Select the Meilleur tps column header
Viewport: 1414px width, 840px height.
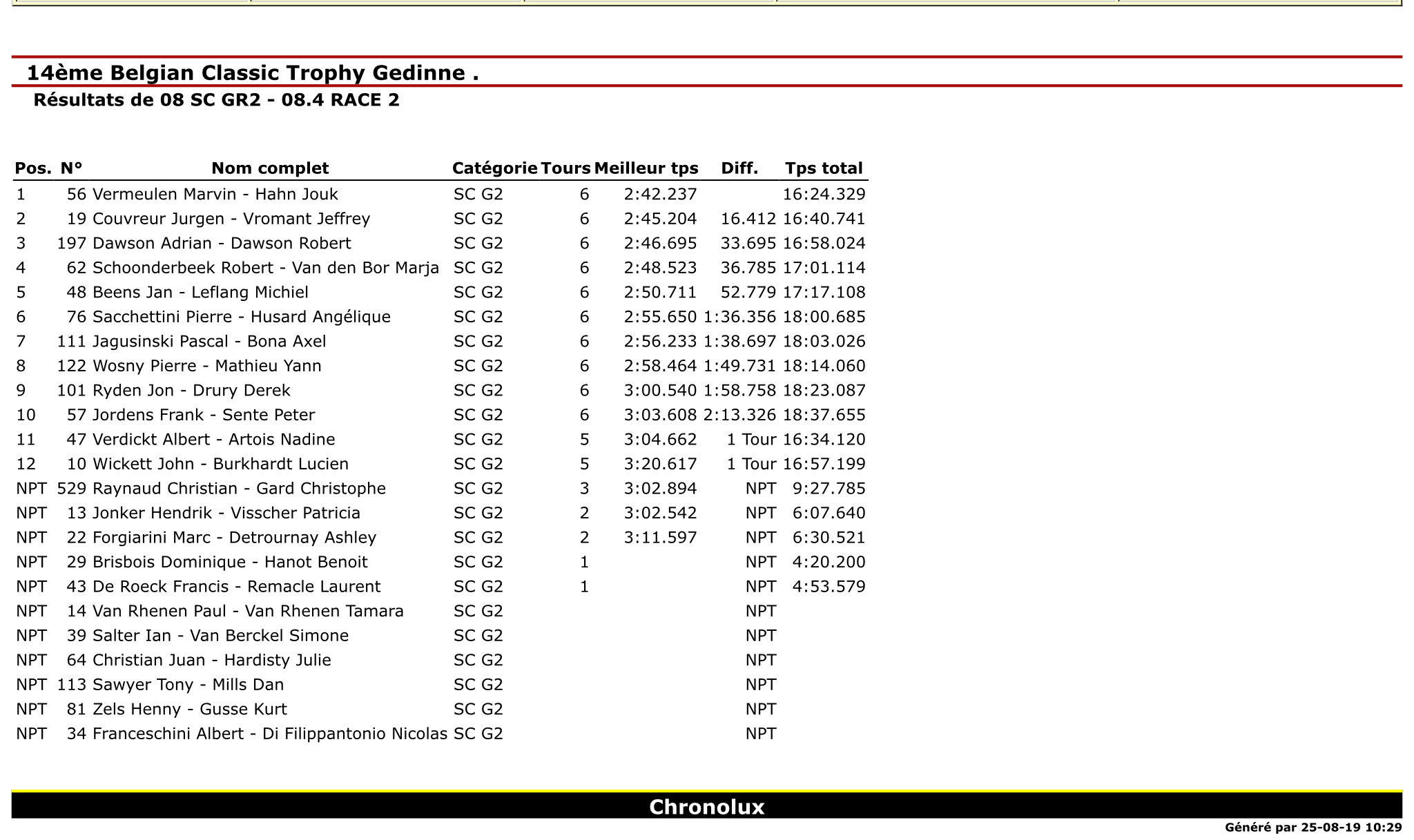pyautogui.click(x=646, y=168)
